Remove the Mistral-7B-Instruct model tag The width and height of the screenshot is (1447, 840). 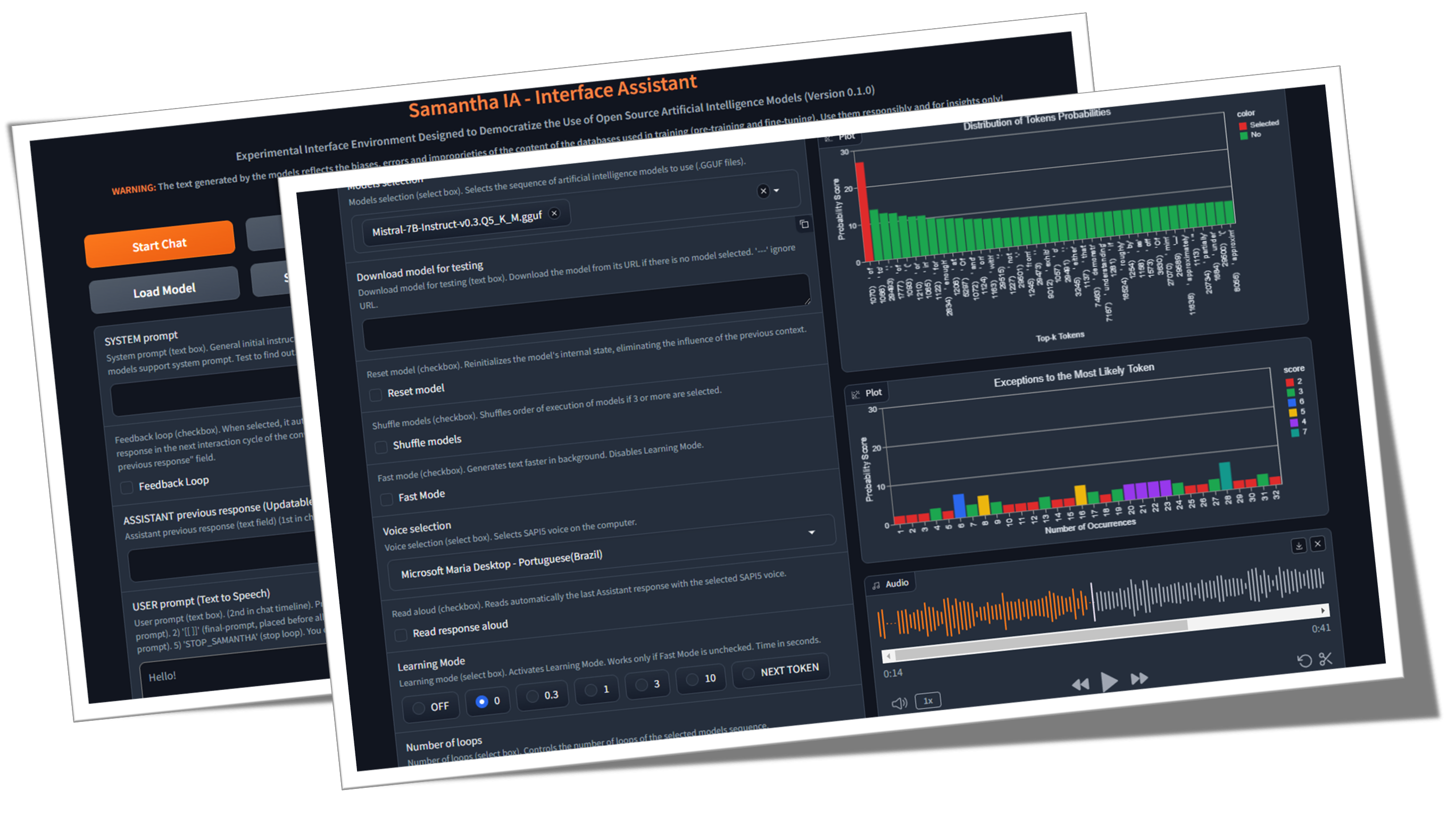point(554,213)
